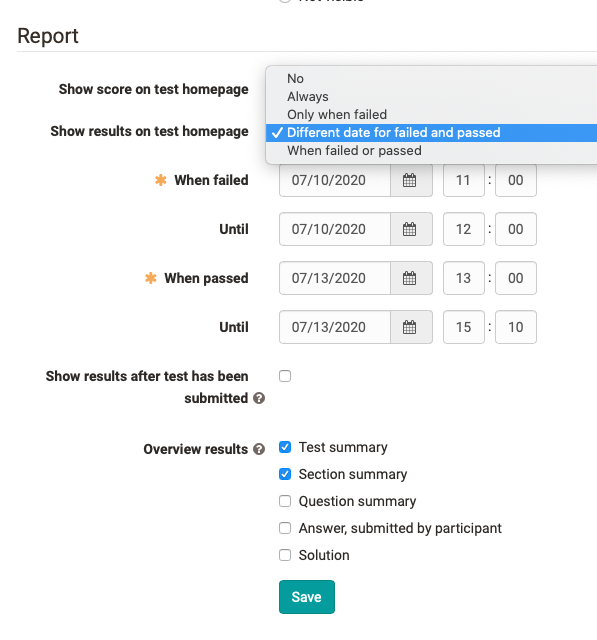Viewport: 597px width, 640px height.
Task: Open calendar picker for When failed date
Action: coord(411,180)
